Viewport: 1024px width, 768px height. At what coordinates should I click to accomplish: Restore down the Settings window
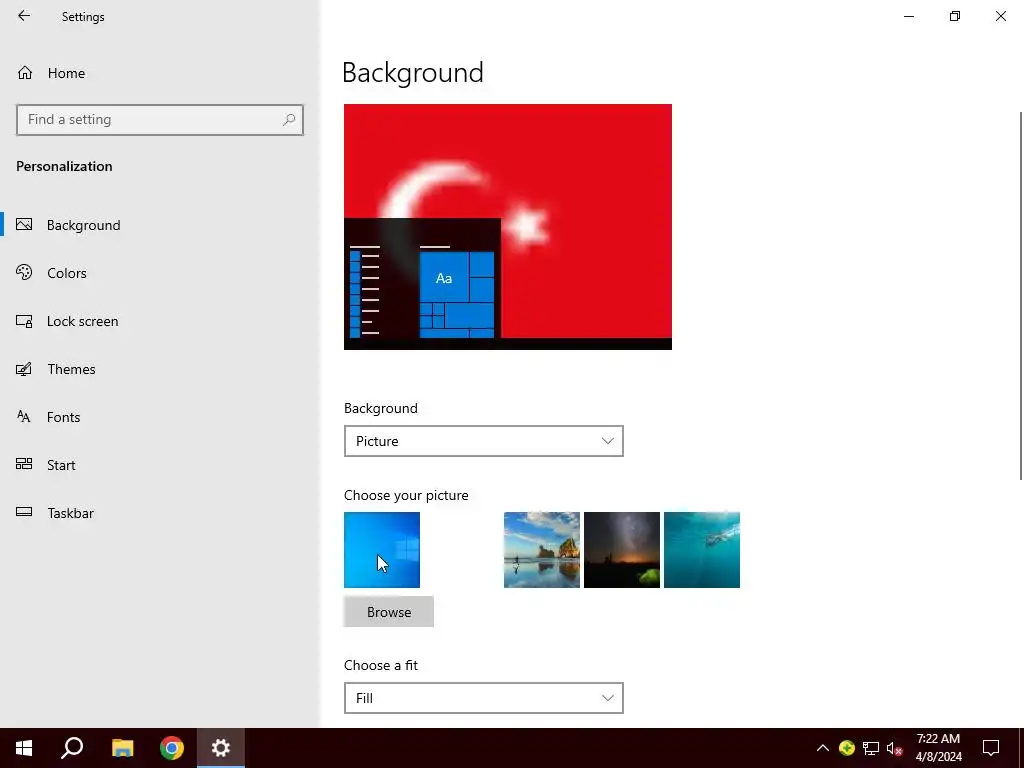click(955, 16)
